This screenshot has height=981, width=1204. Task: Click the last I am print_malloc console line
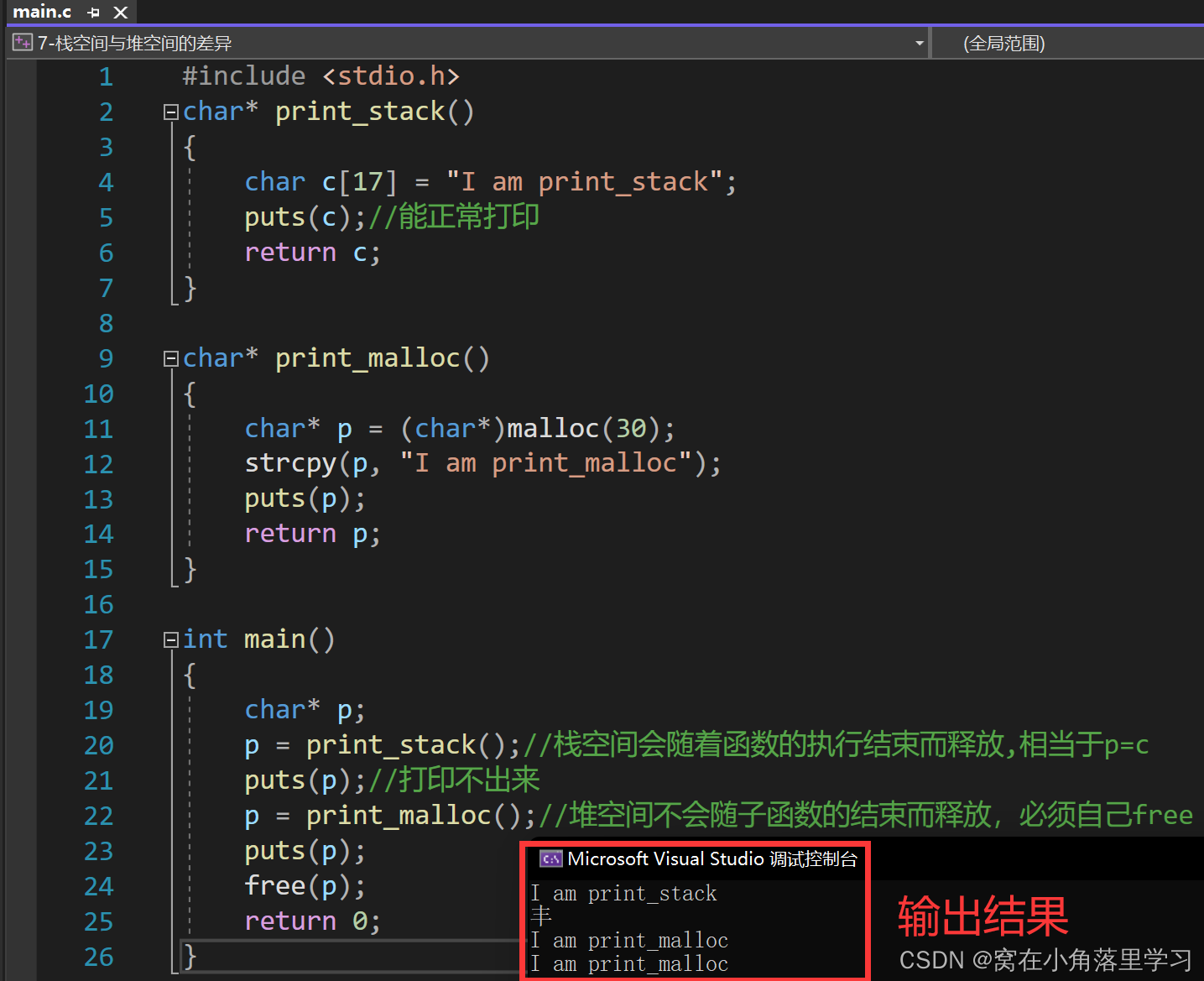click(x=629, y=964)
